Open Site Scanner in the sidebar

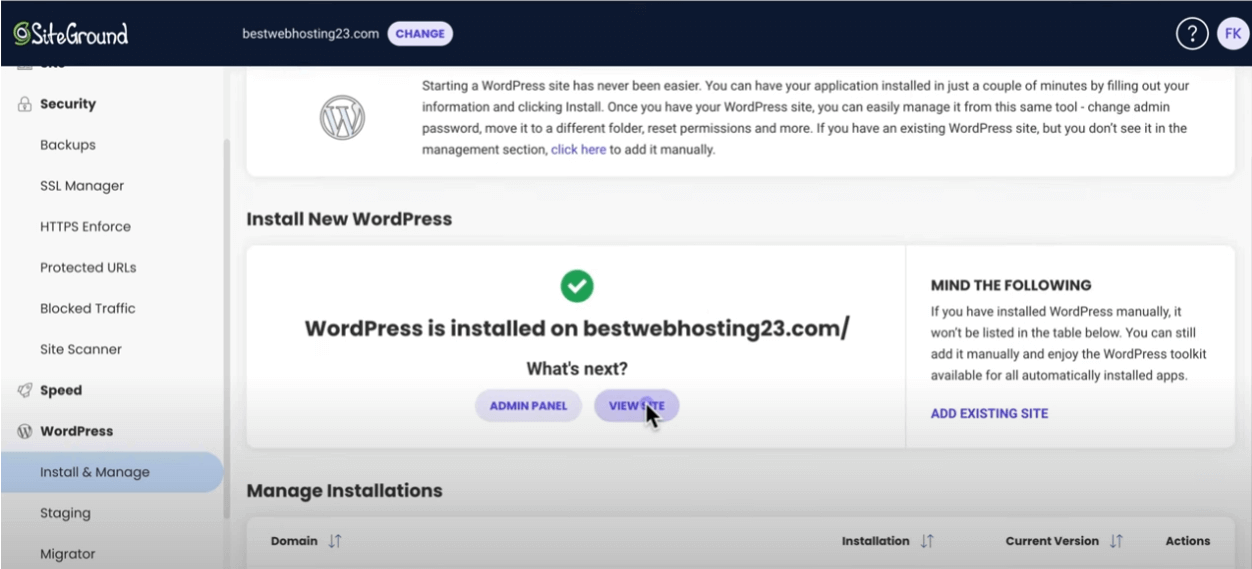(x=81, y=350)
